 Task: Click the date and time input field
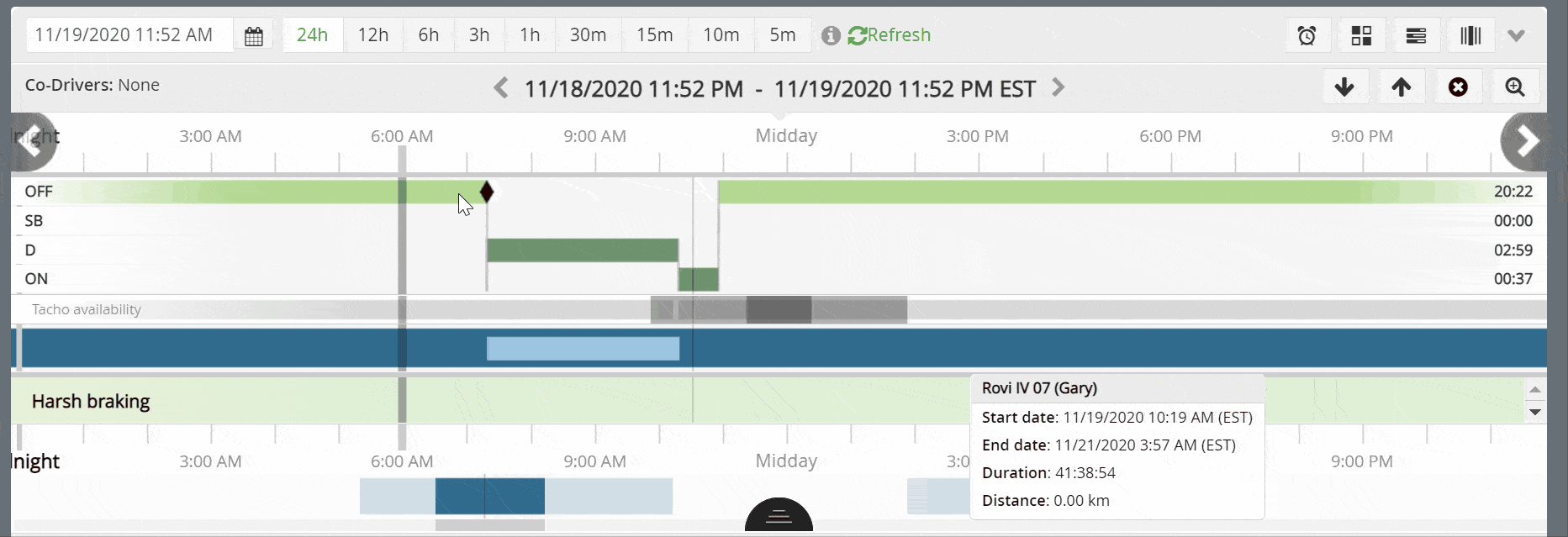click(x=129, y=35)
